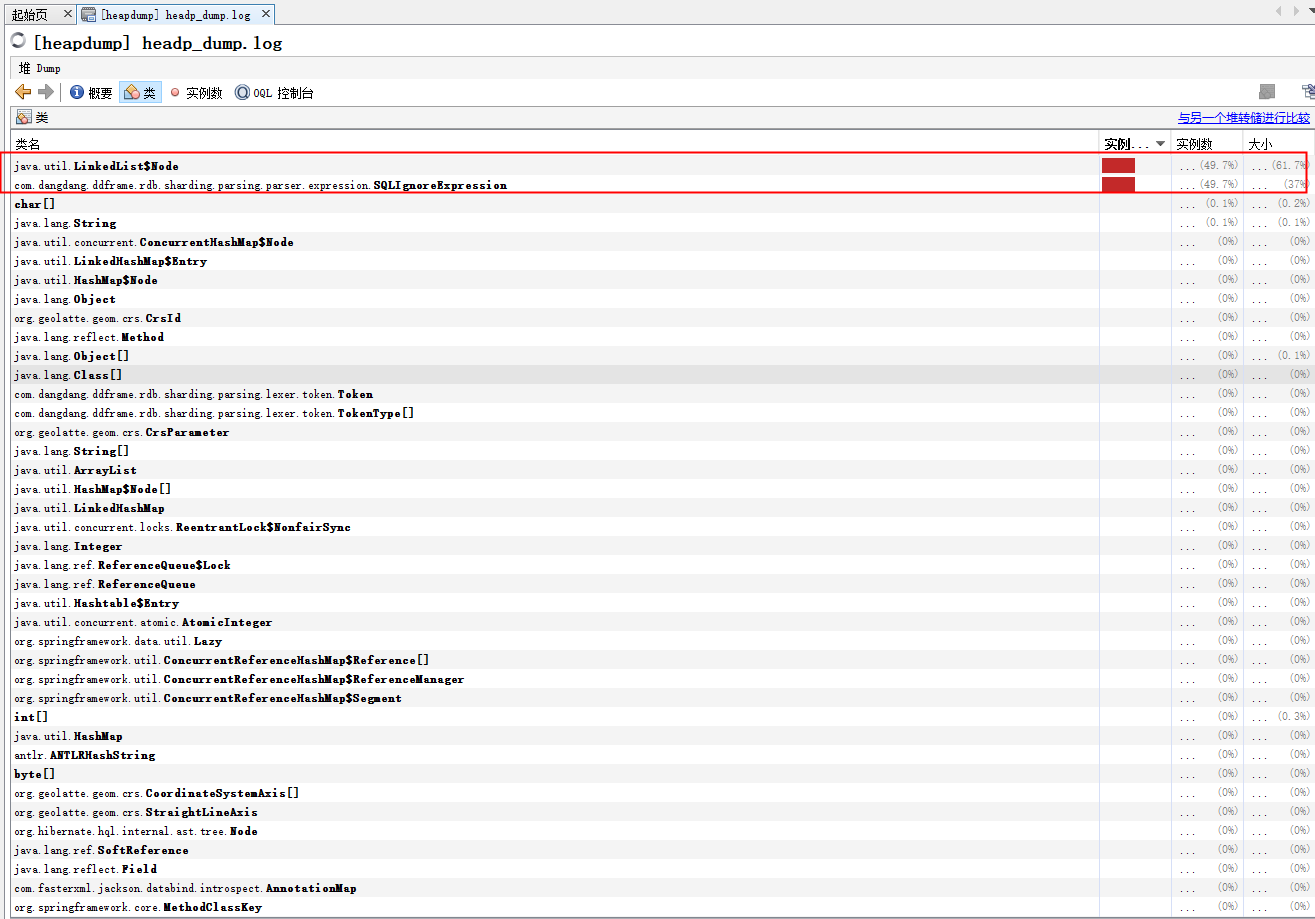Select the java.lang.ref.ReferenceQueue row
Screen dimensions: 1315x919
tap(660, 584)
